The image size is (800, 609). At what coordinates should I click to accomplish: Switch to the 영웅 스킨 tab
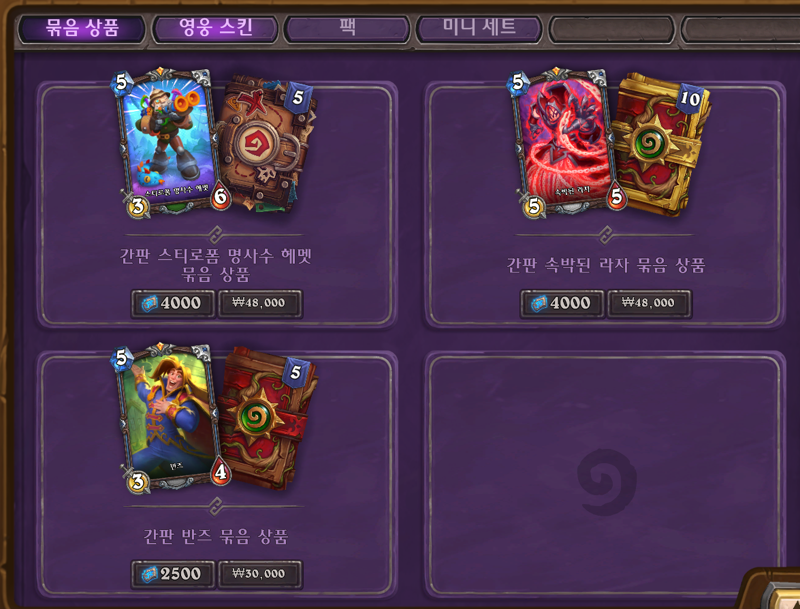pyautogui.click(x=215, y=29)
